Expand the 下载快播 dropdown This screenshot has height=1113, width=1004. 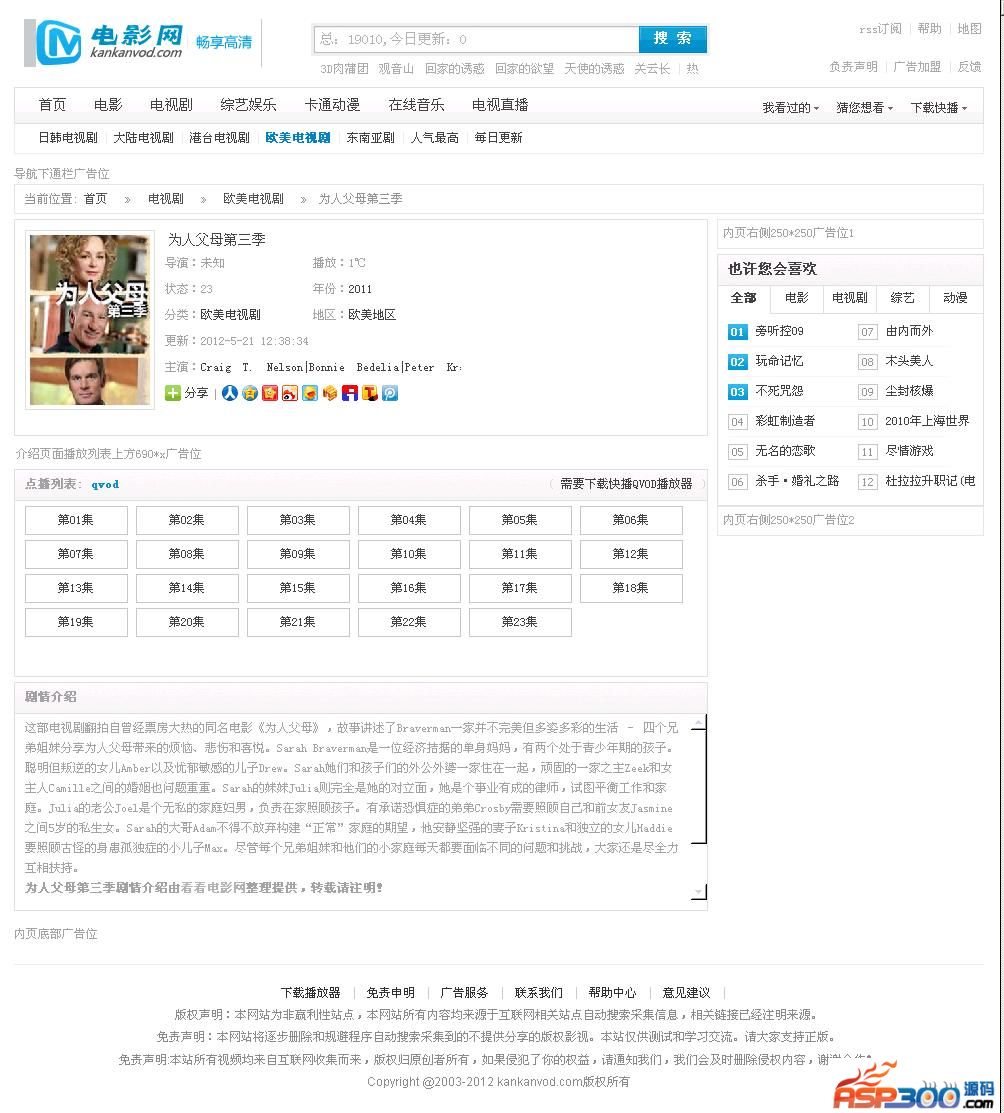point(939,108)
